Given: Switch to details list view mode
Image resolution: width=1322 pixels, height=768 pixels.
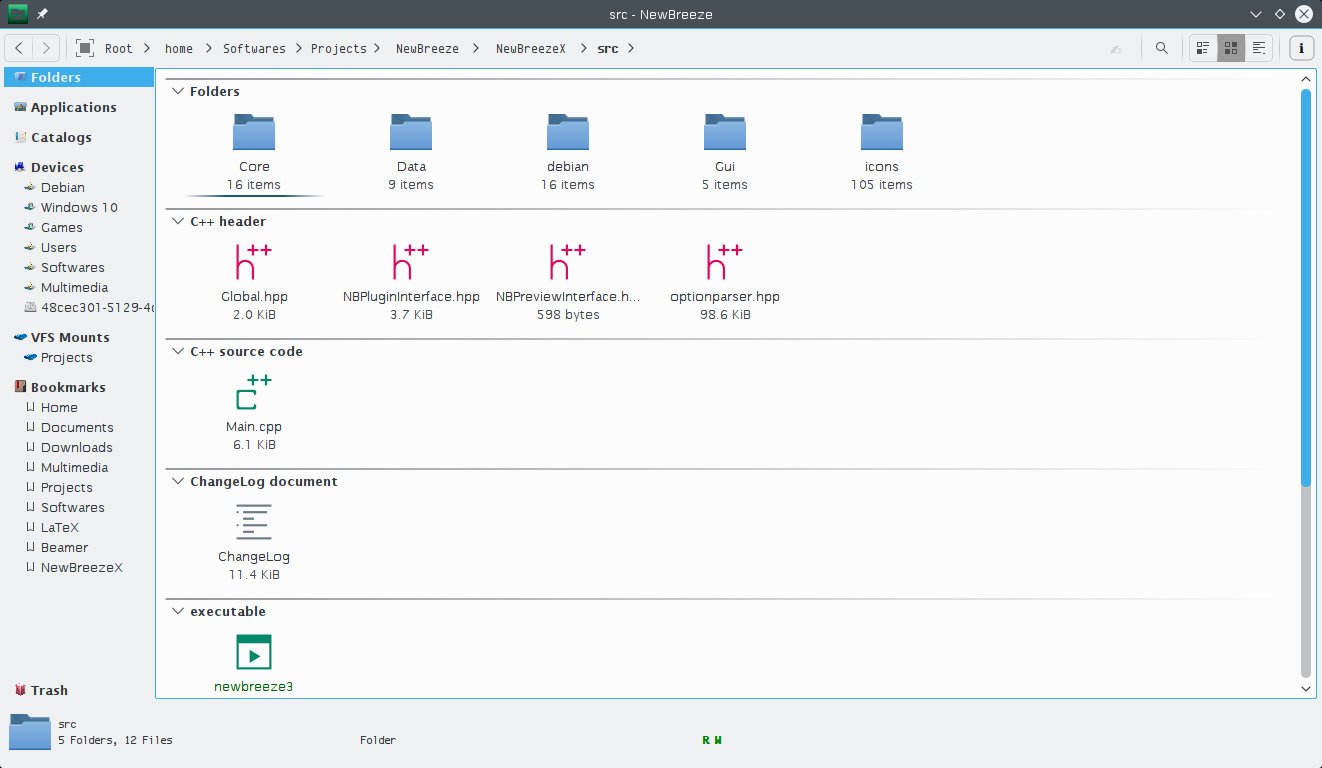Looking at the screenshot, I should tap(1259, 48).
